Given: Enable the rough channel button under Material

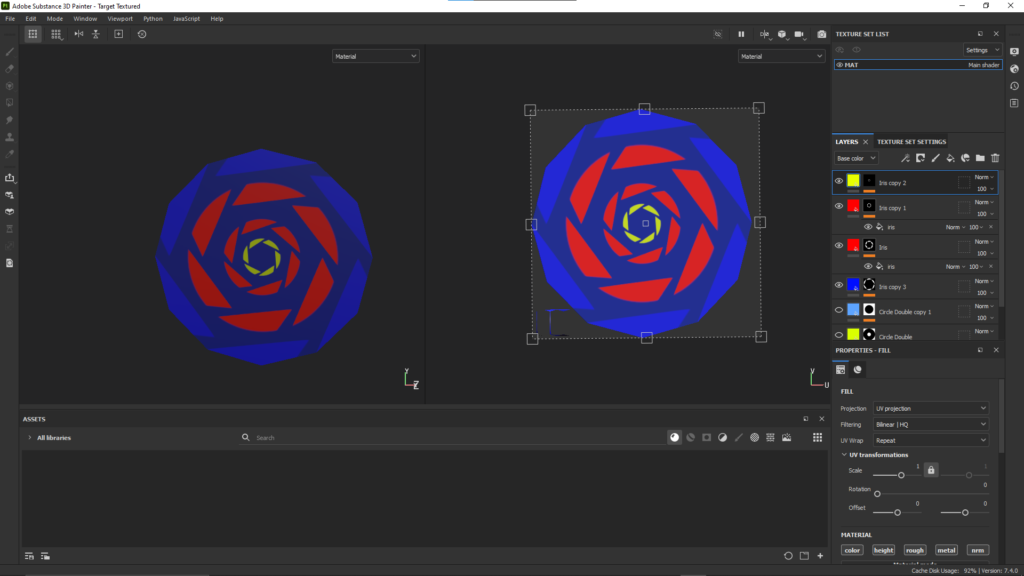Looking at the screenshot, I should click(x=914, y=549).
